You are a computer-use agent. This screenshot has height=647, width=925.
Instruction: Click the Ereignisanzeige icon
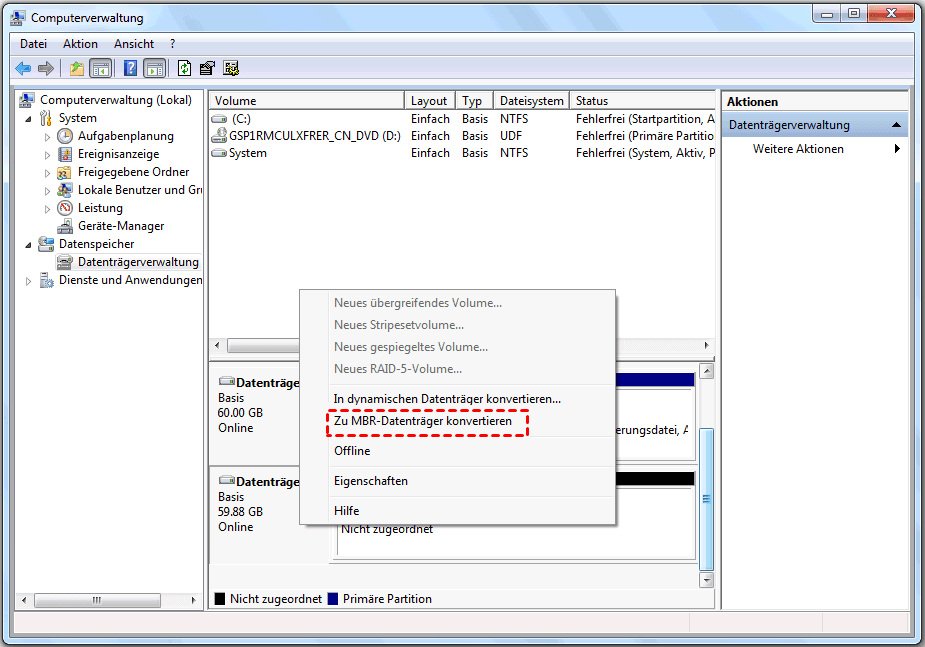tap(65, 155)
